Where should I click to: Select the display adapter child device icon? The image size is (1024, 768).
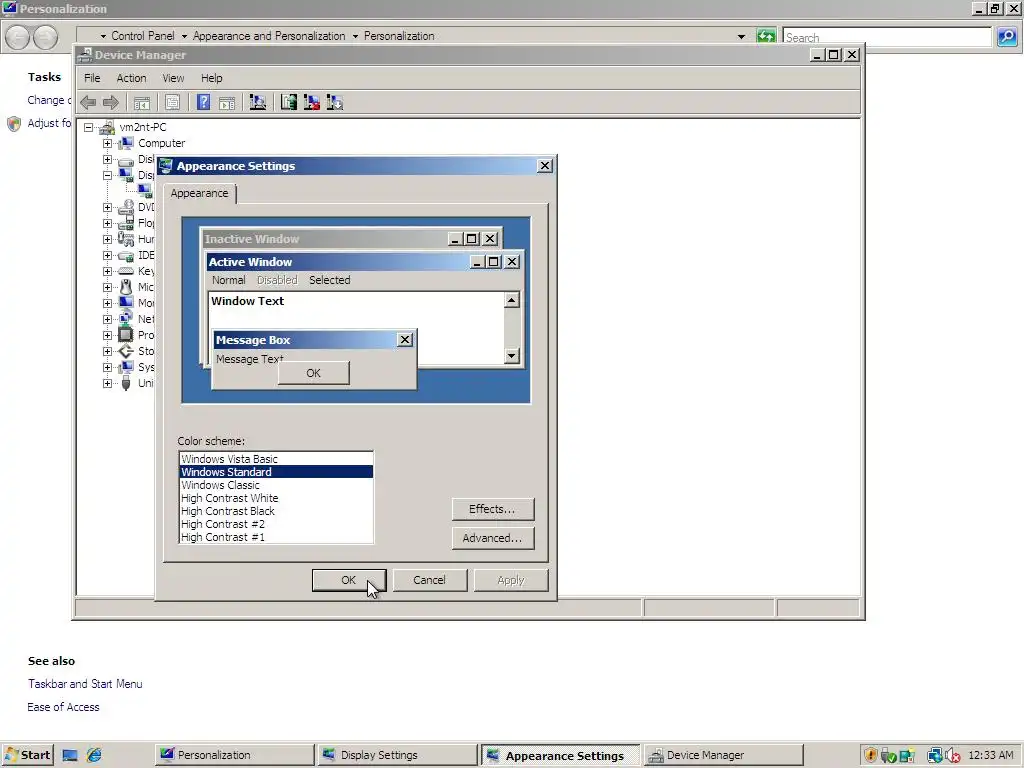click(x=145, y=191)
